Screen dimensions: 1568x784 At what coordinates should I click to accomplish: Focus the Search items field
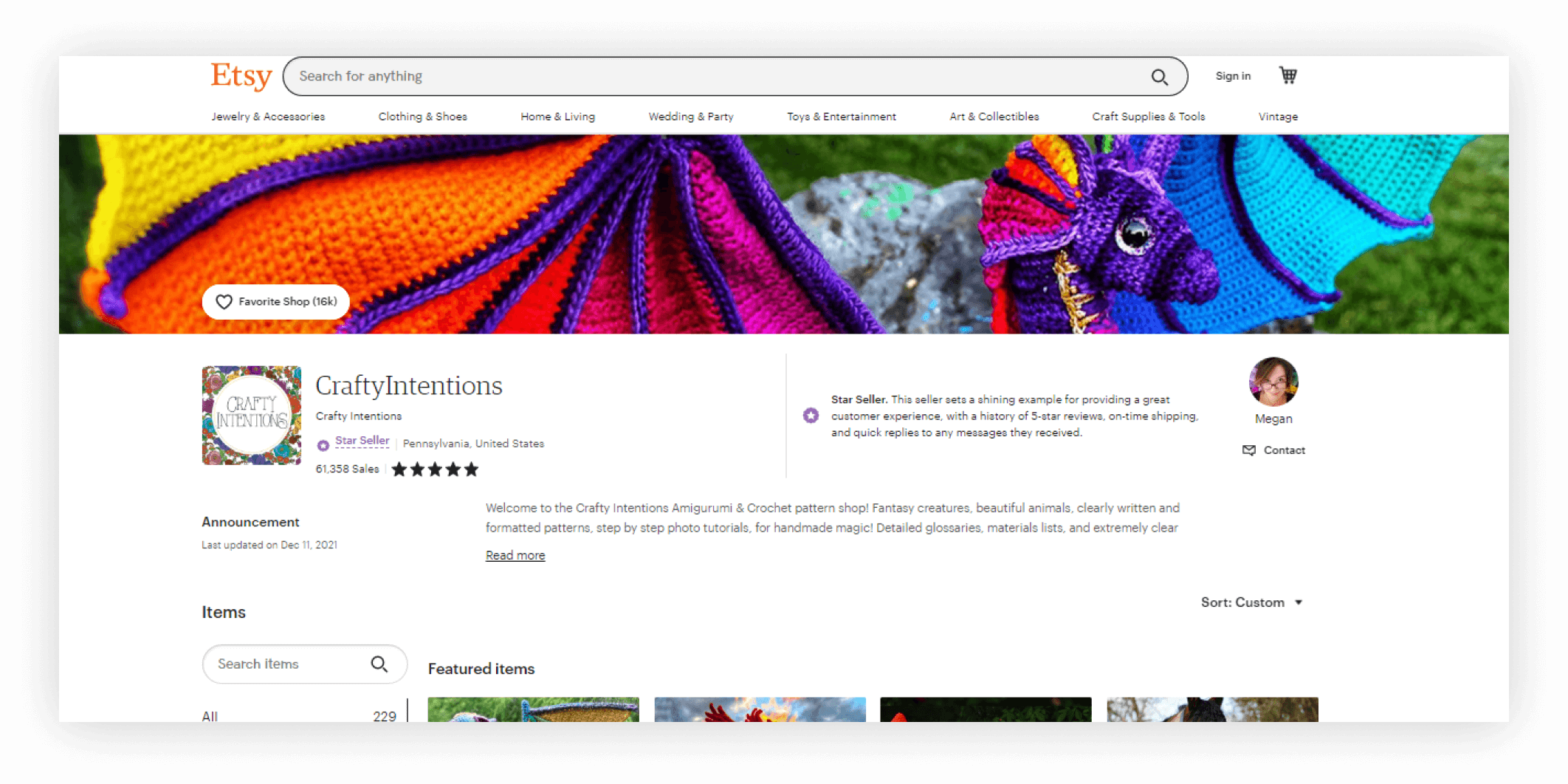[304, 664]
